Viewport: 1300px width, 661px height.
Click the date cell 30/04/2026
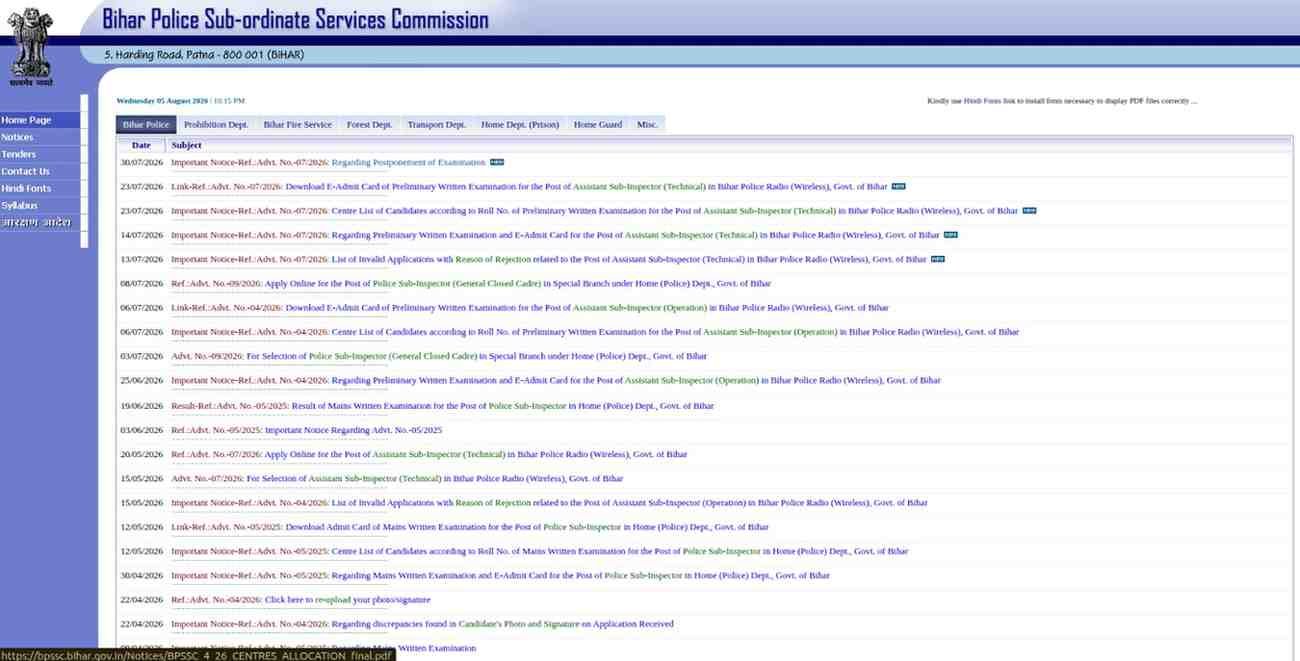tap(141, 575)
